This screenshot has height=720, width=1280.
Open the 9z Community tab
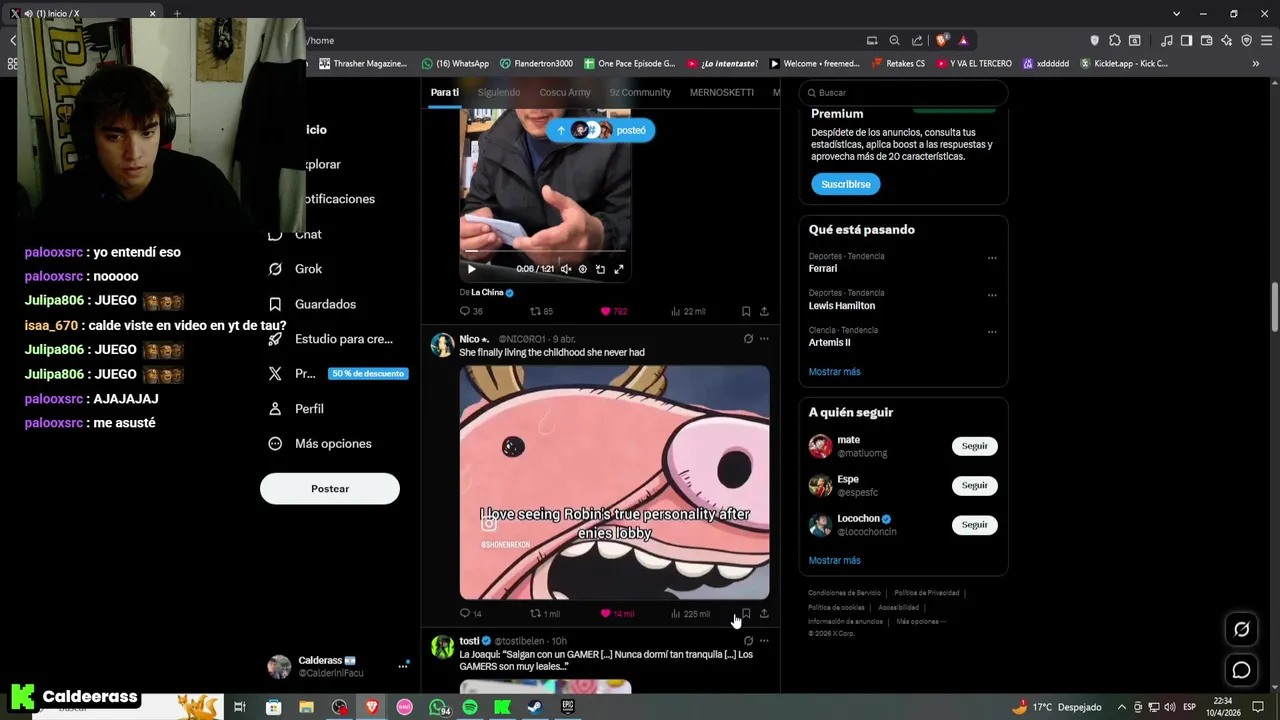(x=640, y=92)
